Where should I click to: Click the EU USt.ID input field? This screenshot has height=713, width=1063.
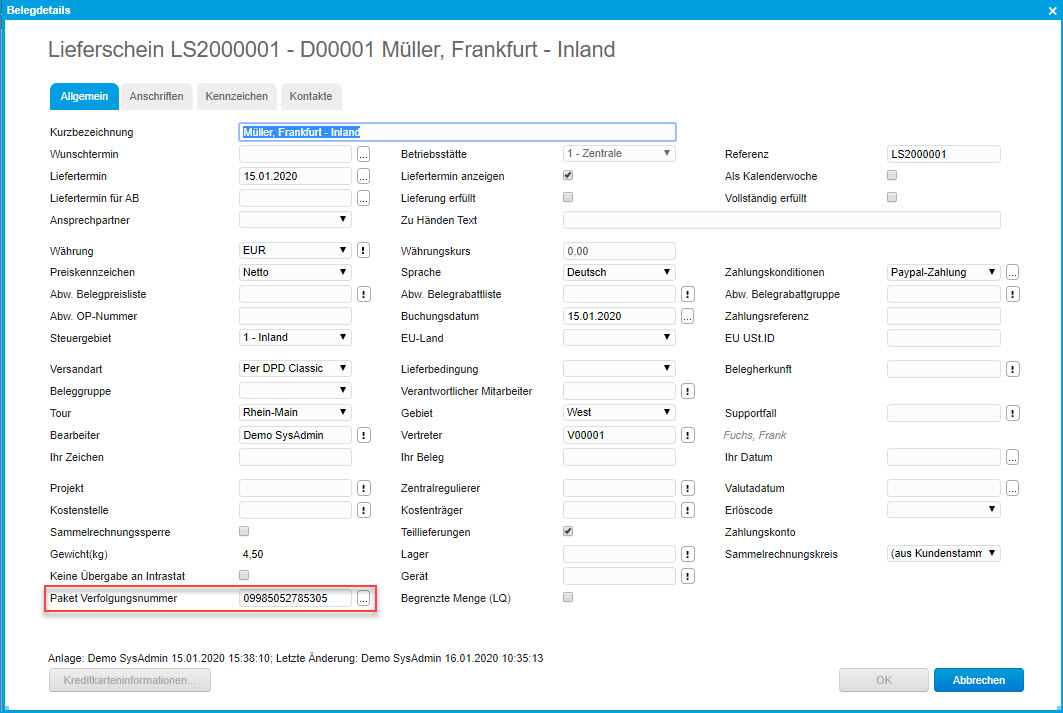coord(944,338)
